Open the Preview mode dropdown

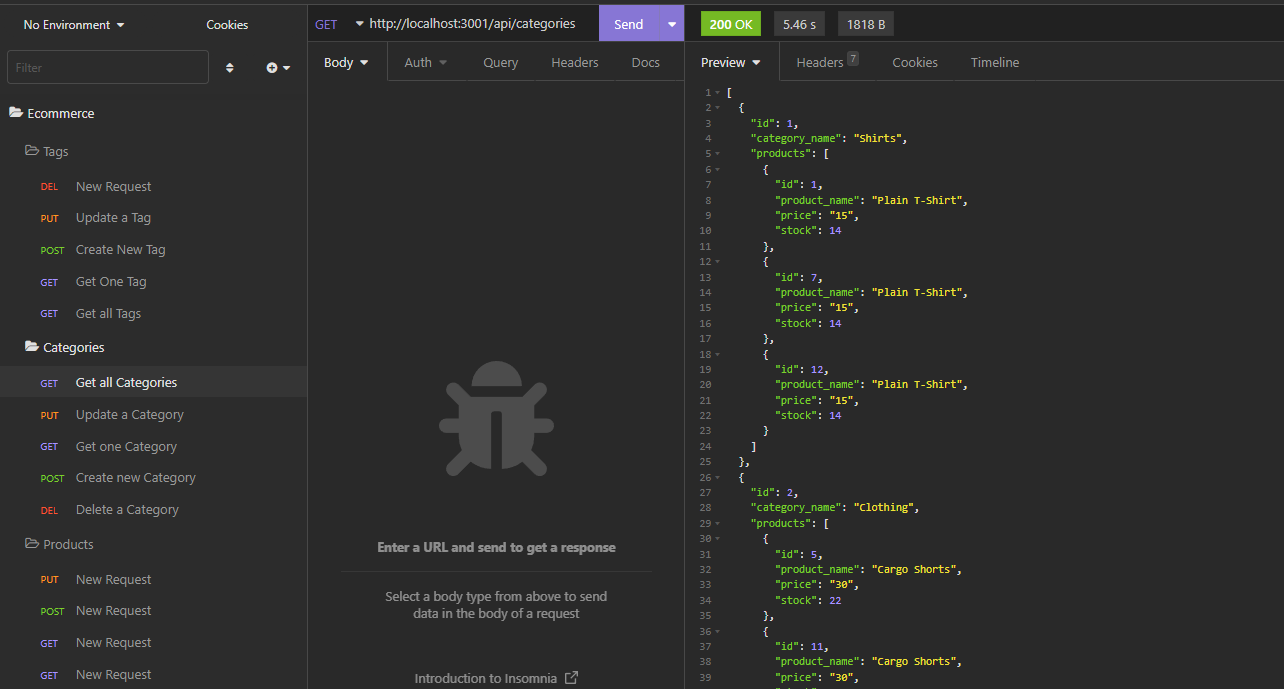click(x=730, y=62)
